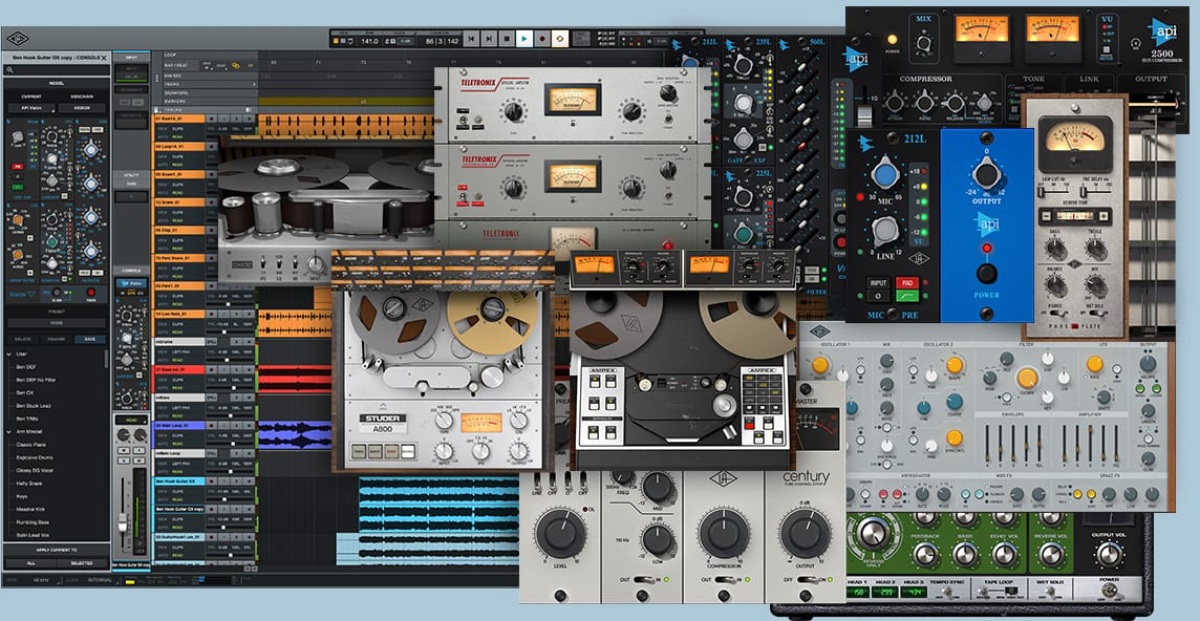Click the search magnifier in Console panel

point(9,70)
